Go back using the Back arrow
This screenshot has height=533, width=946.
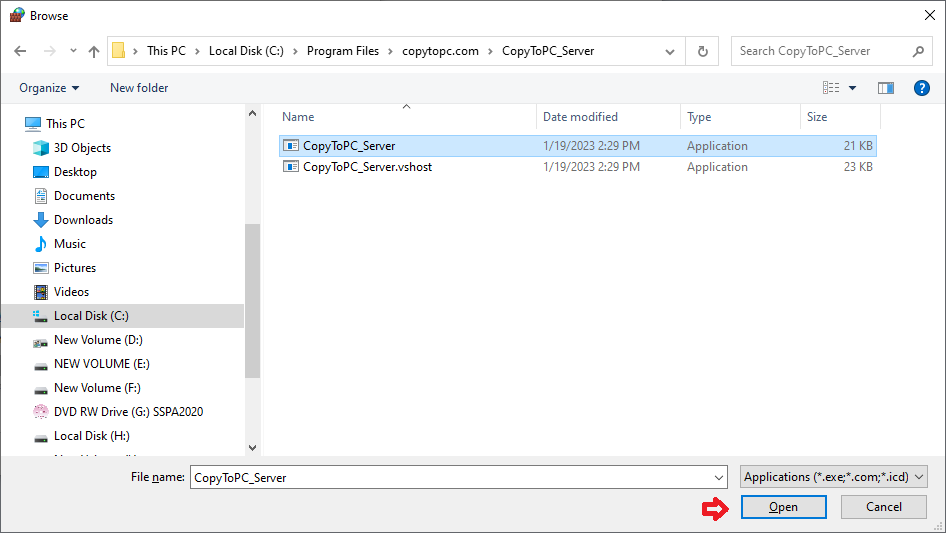(x=20, y=51)
